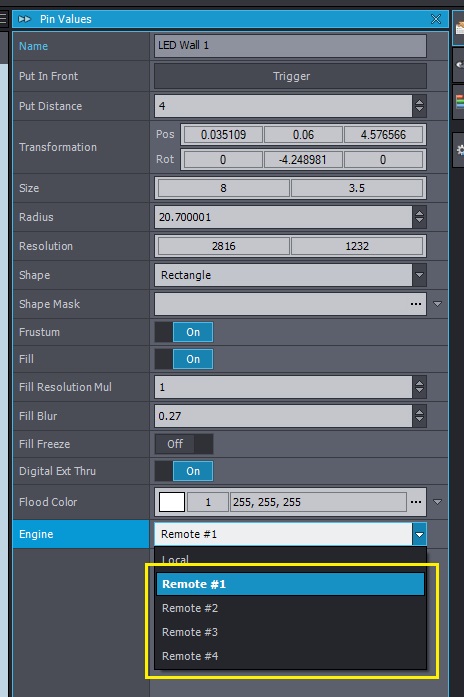Toggle the Frustum switch off
The width and height of the screenshot is (464, 697).
pos(184,332)
